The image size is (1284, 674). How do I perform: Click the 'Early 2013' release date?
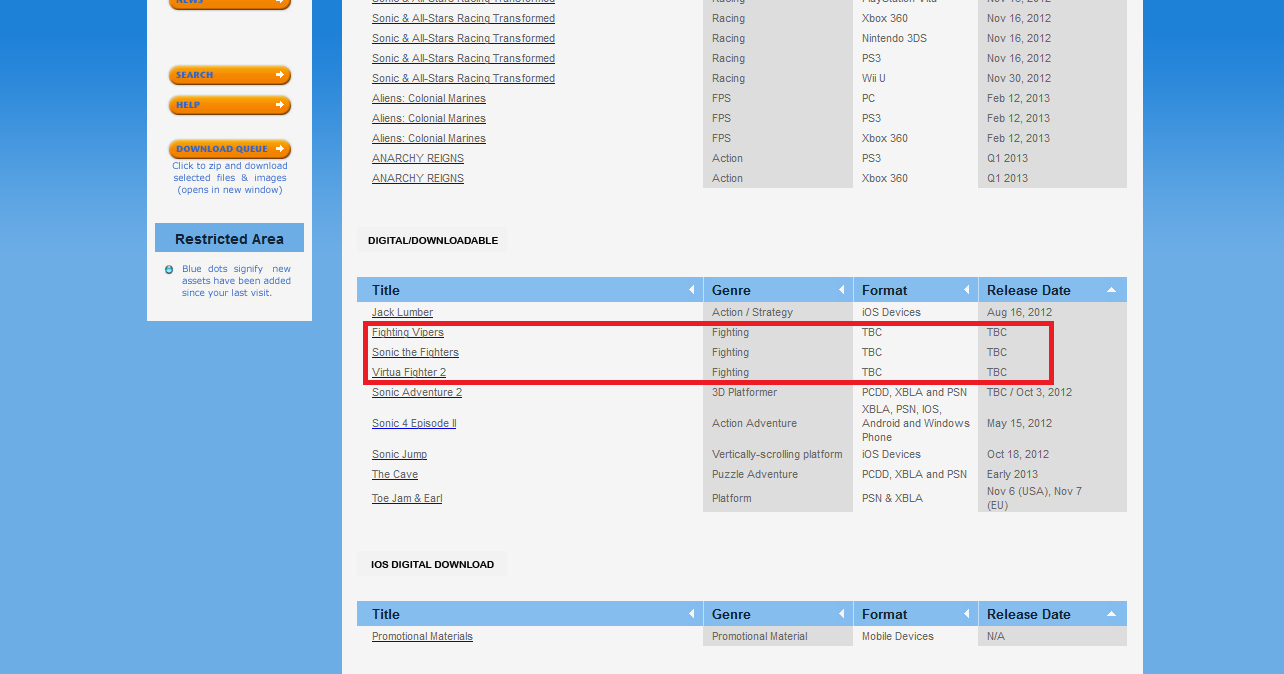pos(1012,474)
